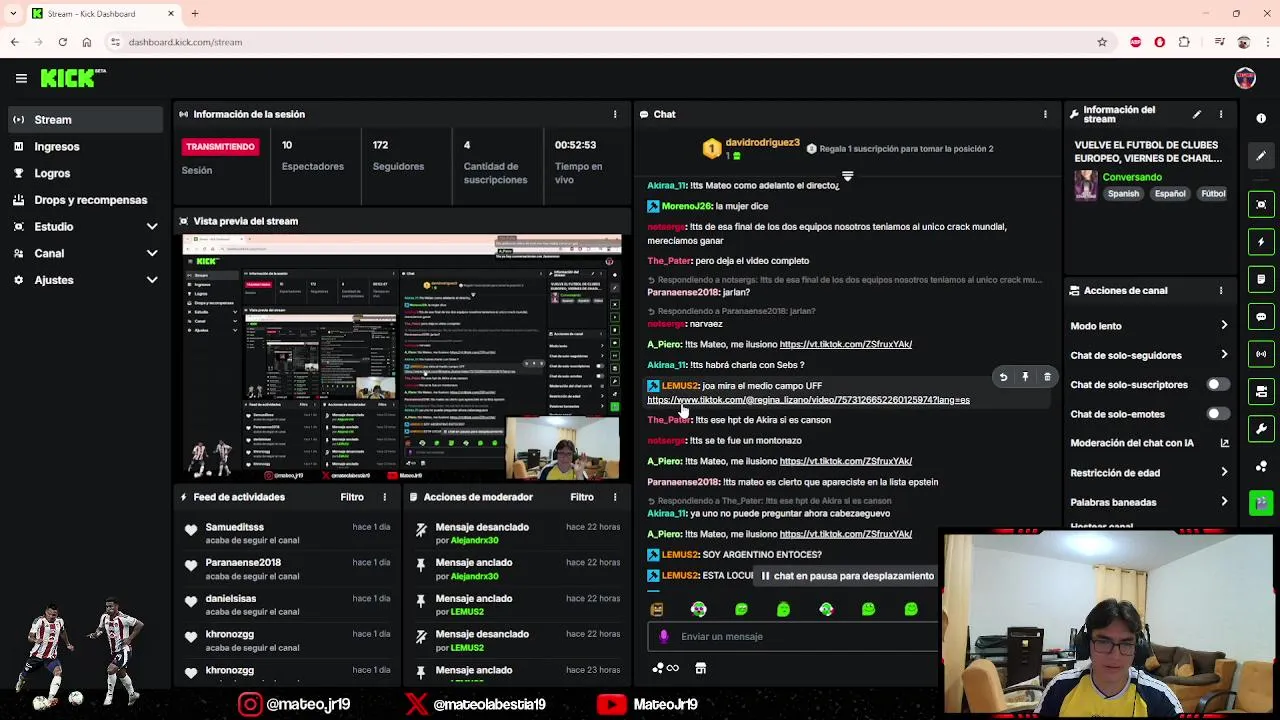This screenshot has width=1280, height=720.
Task: Click the stream preview video
Action: [401, 358]
